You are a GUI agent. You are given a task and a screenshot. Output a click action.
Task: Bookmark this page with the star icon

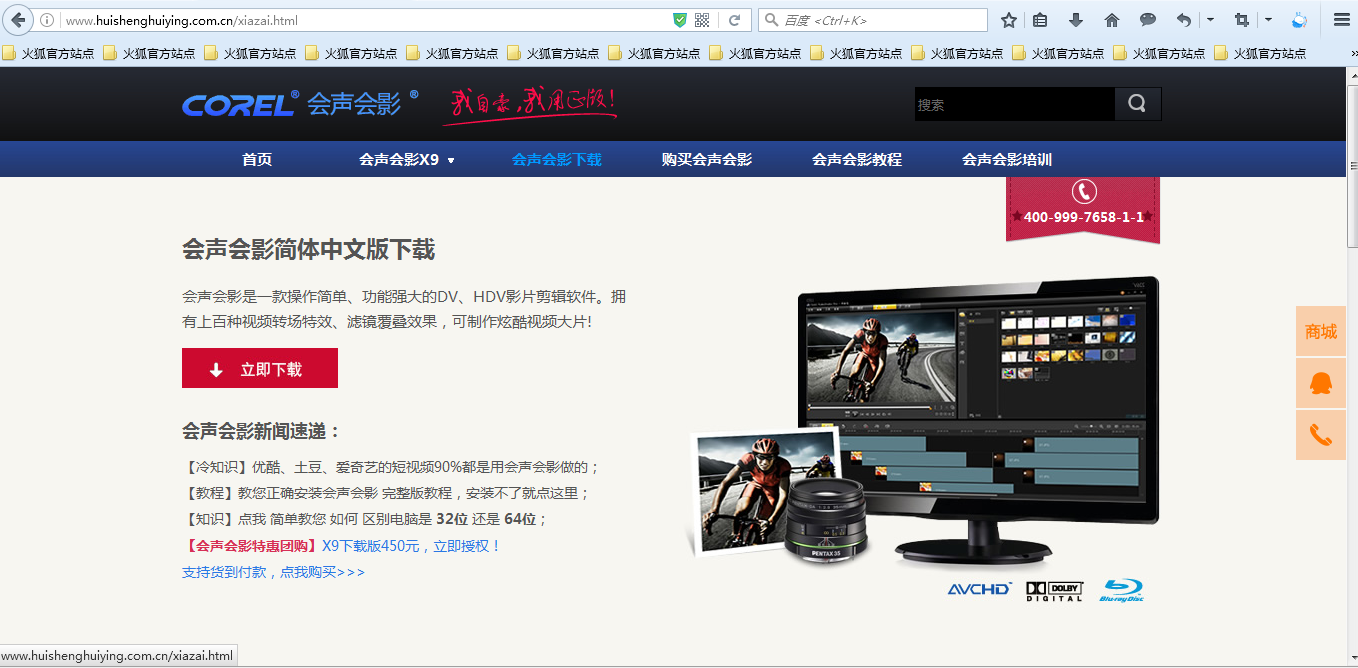1009,20
